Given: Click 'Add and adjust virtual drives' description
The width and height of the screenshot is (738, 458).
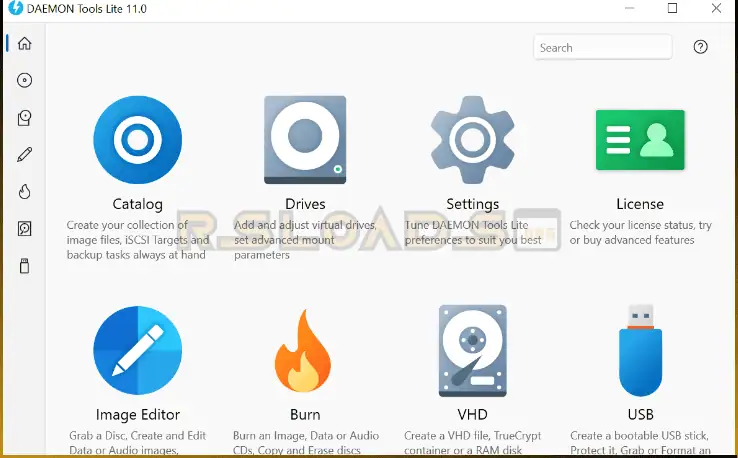Looking at the screenshot, I should [305, 225].
